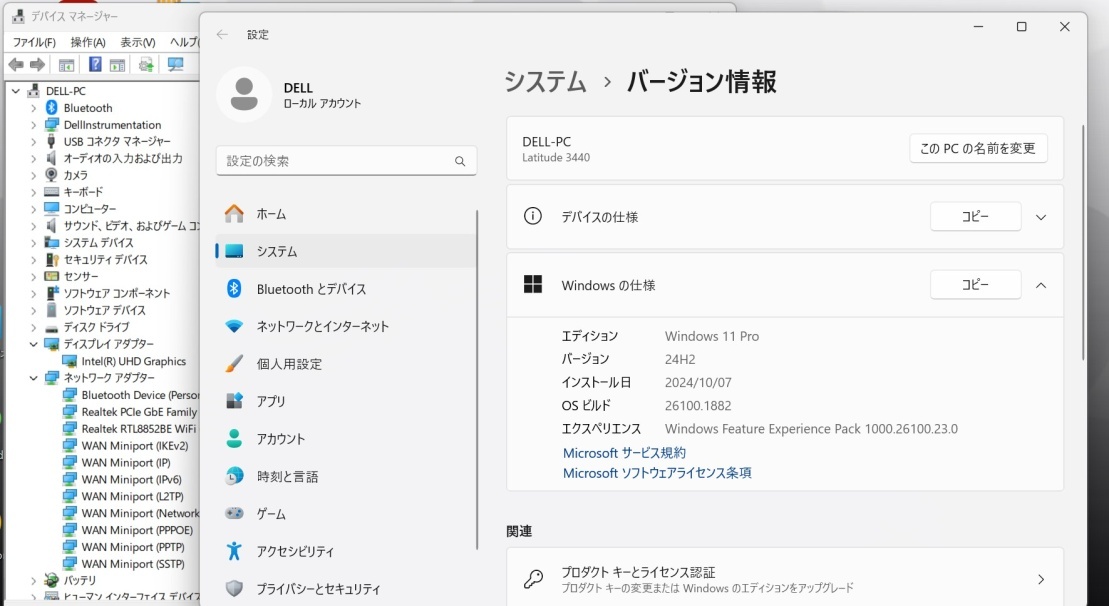Open Microsoft ソフトウェアライセンス条項 link
Viewport: 1109px width, 606px height.
(657, 473)
